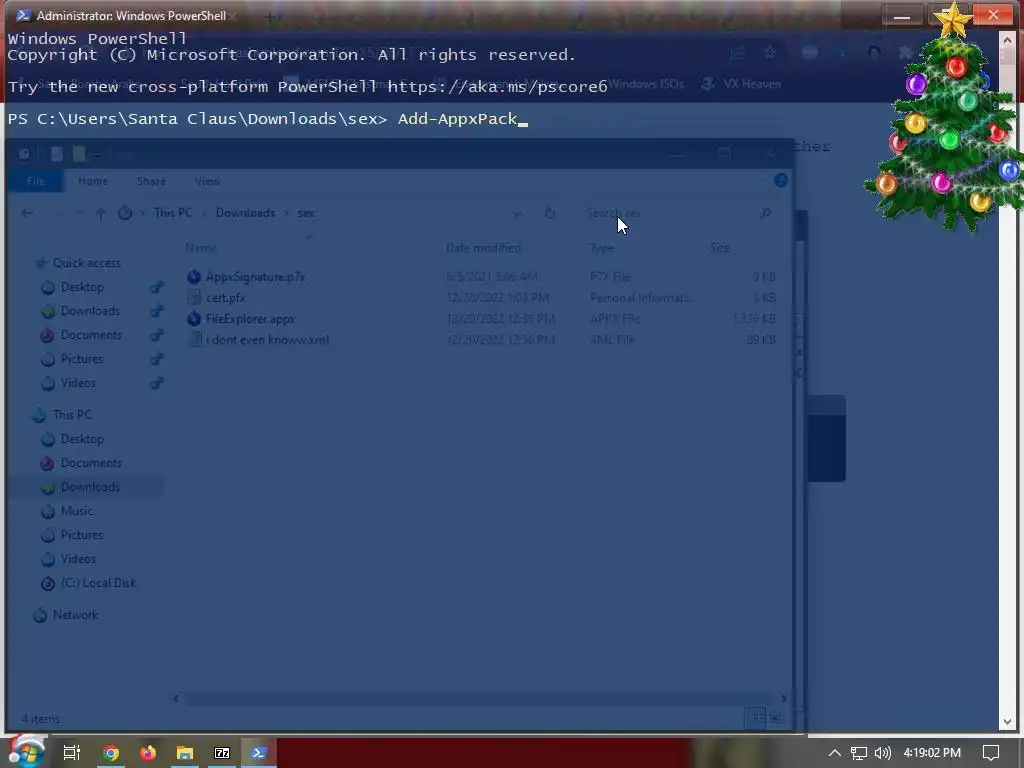Go back with the File Explorer back arrow
Viewport: 1024px width, 768px height.
[x=27, y=213]
